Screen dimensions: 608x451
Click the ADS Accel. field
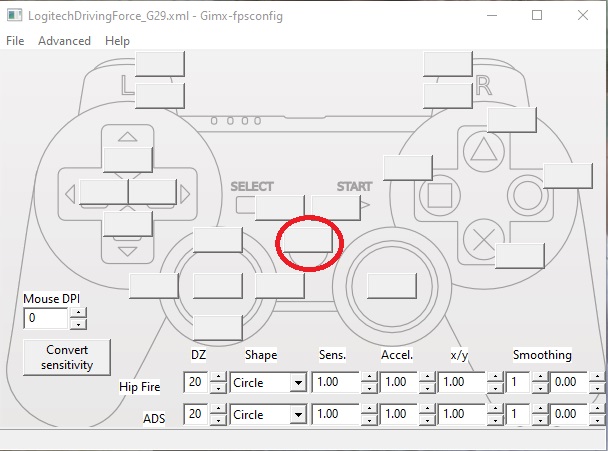(x=399, y=414)
